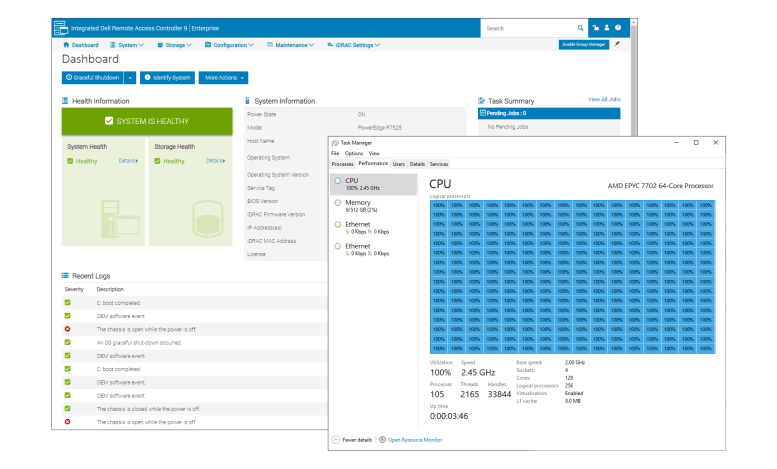This screenshot has height=469, width=777.
Task: Click the System Health healthy checkmark
Action: pos(70,161)
